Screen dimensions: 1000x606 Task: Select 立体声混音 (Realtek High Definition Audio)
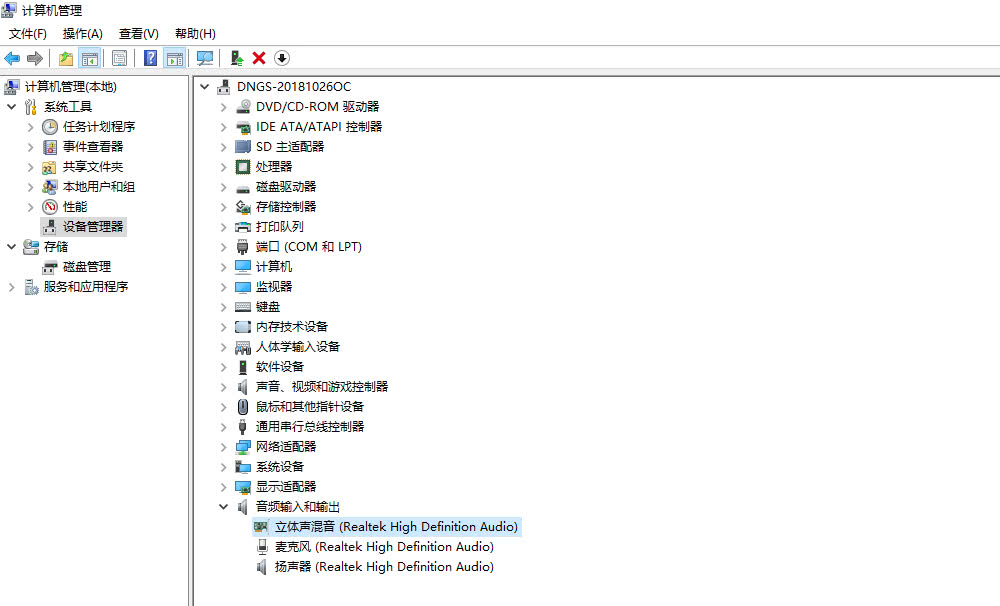[396, 527]
